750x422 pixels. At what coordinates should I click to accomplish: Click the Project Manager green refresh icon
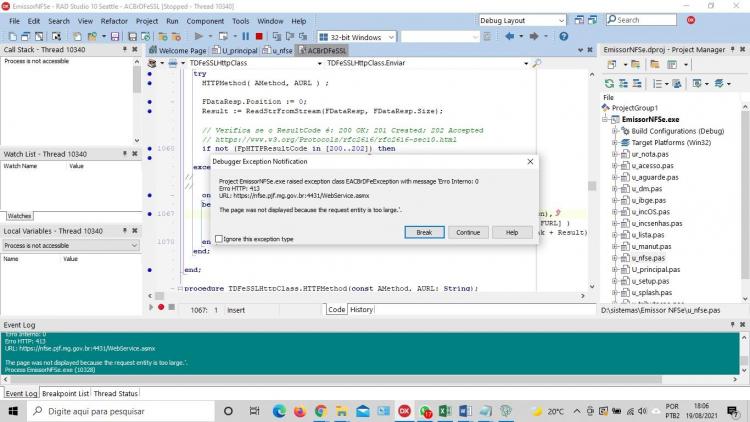pyautogui.click(x=609, y=84)
